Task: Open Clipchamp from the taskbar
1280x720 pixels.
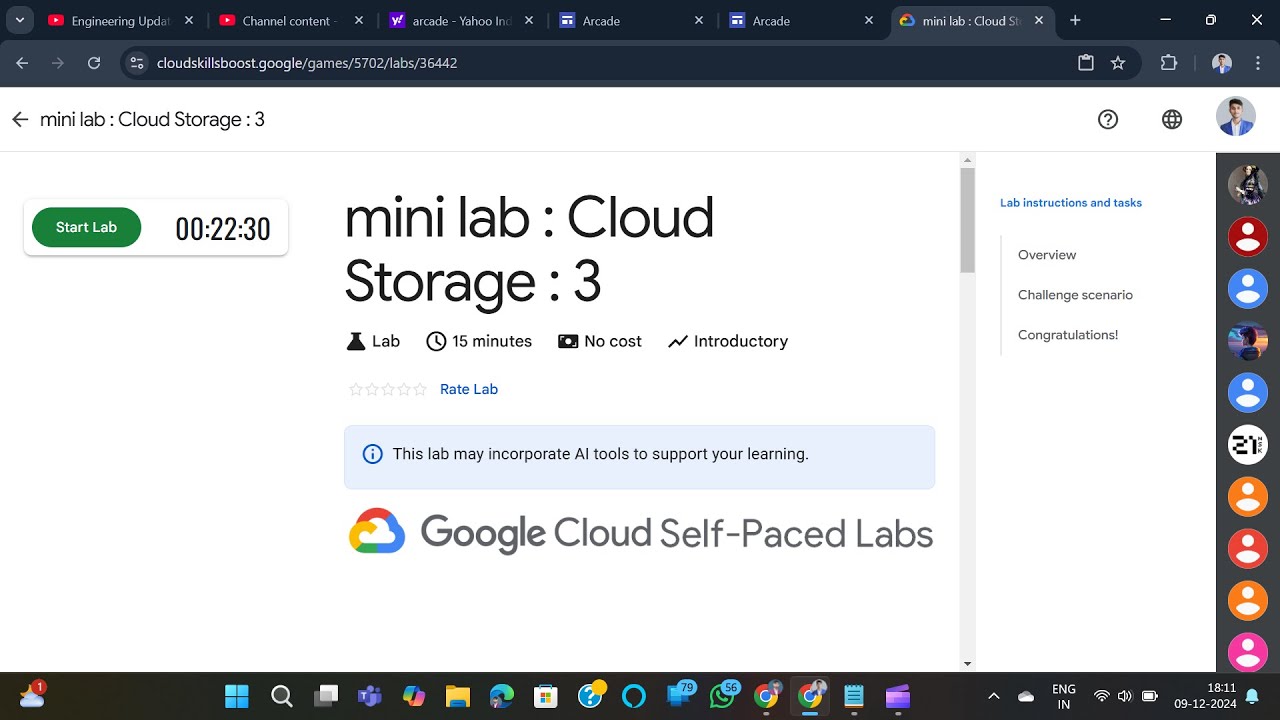Action: coord(898,696)
